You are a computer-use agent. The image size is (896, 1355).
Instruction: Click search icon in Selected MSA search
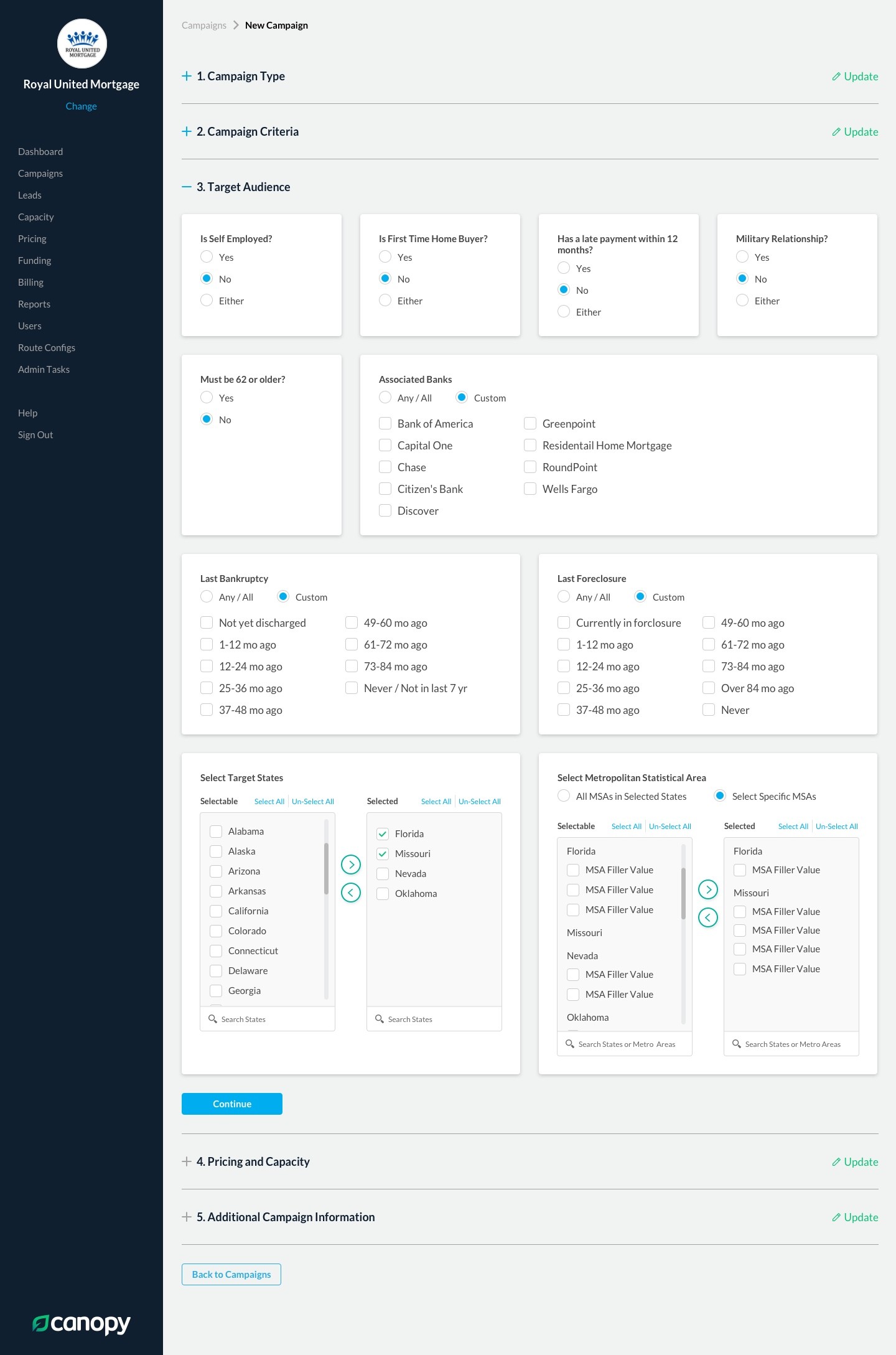pos(737,1044)
